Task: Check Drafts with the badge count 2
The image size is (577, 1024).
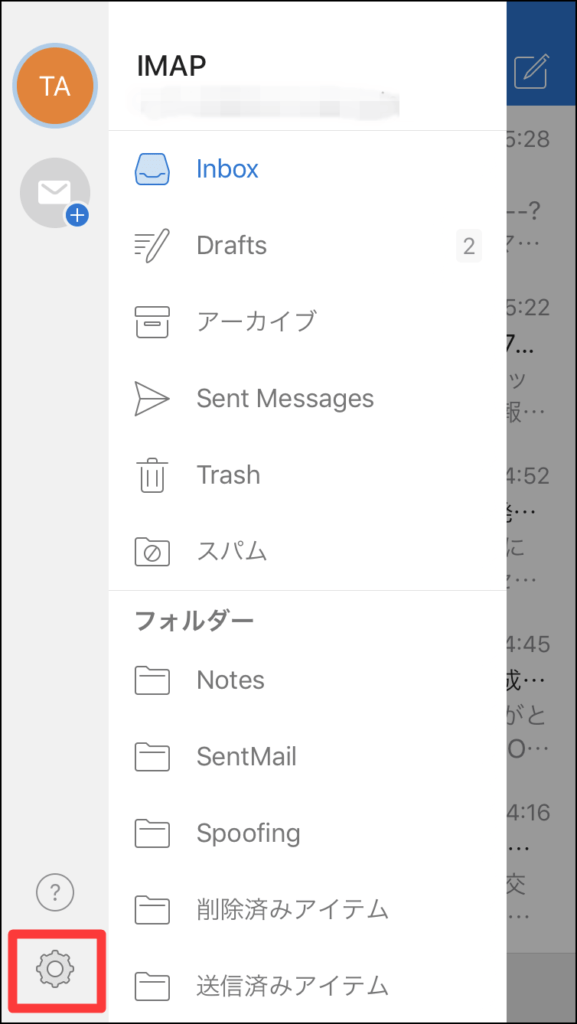Action: click(x=468, y=245)
